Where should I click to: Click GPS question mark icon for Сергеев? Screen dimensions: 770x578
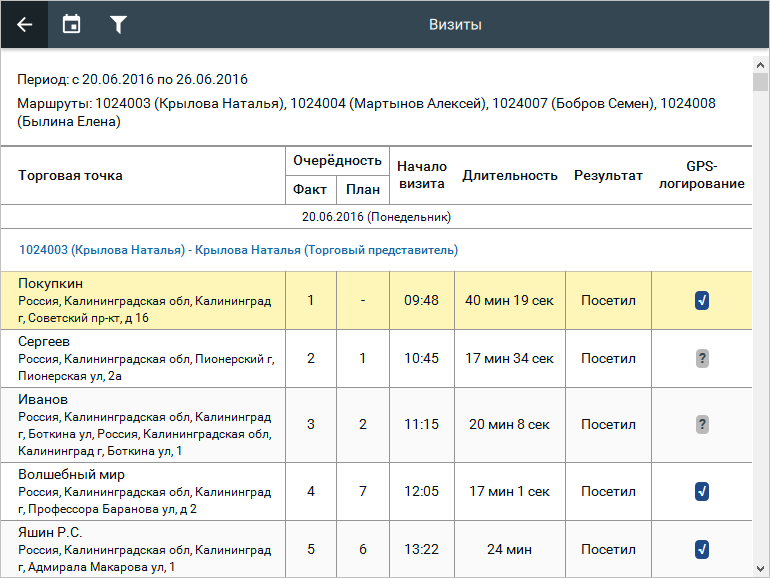coord(702,359)
